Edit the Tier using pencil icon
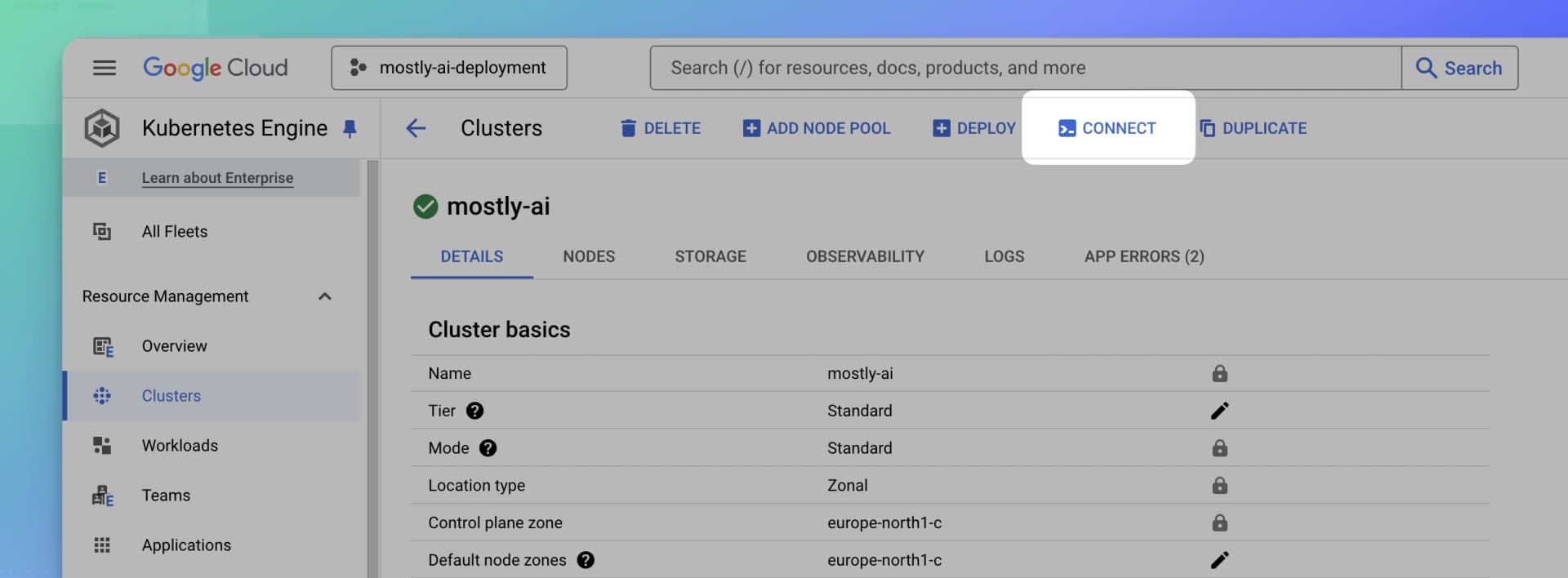This screenshot has width=1568, height=578. pyautogui.click(x=1220, y=411)
